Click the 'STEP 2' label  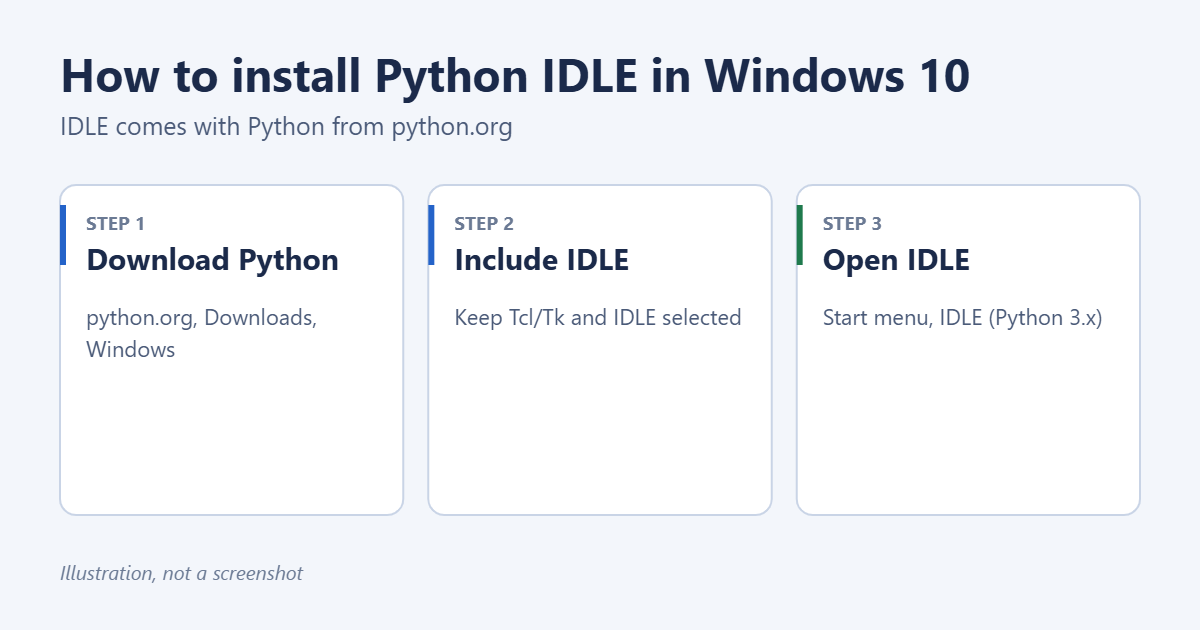[x=484, y=224]
